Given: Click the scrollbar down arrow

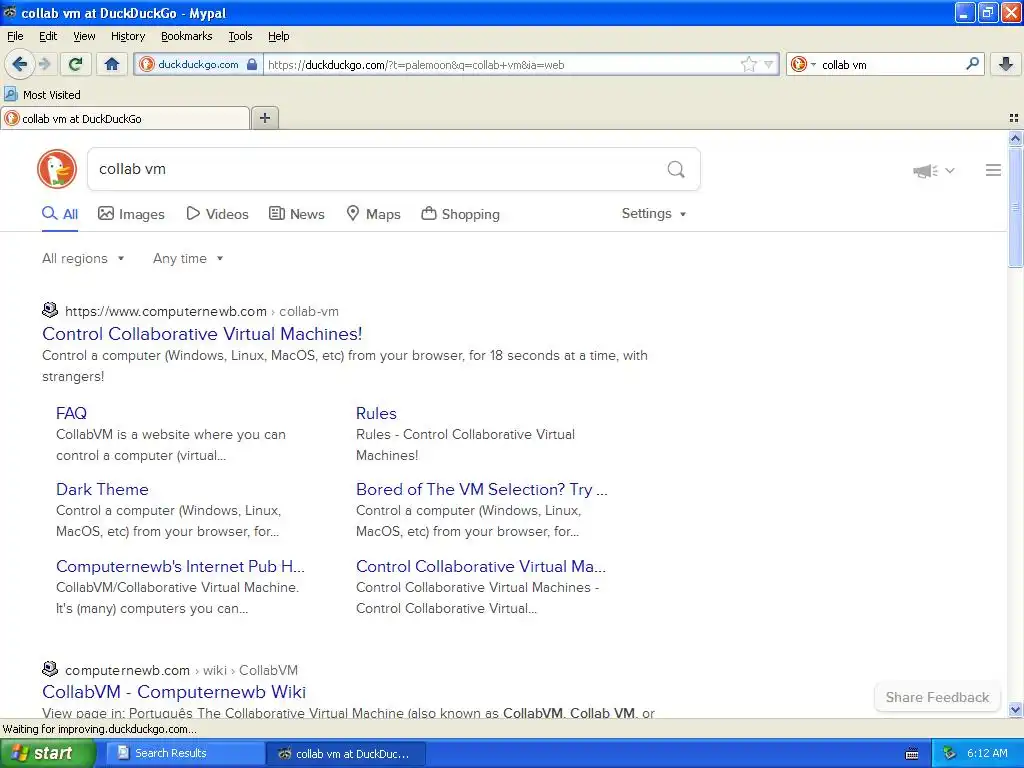Looking at the screenshot, I should coord(1015,709).
